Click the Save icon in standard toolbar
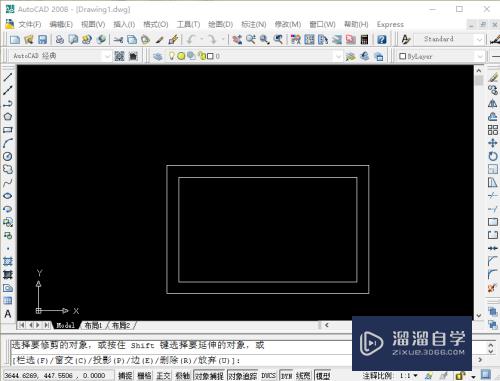The height and width of the screenshot is (381, 500). [42, 40]
